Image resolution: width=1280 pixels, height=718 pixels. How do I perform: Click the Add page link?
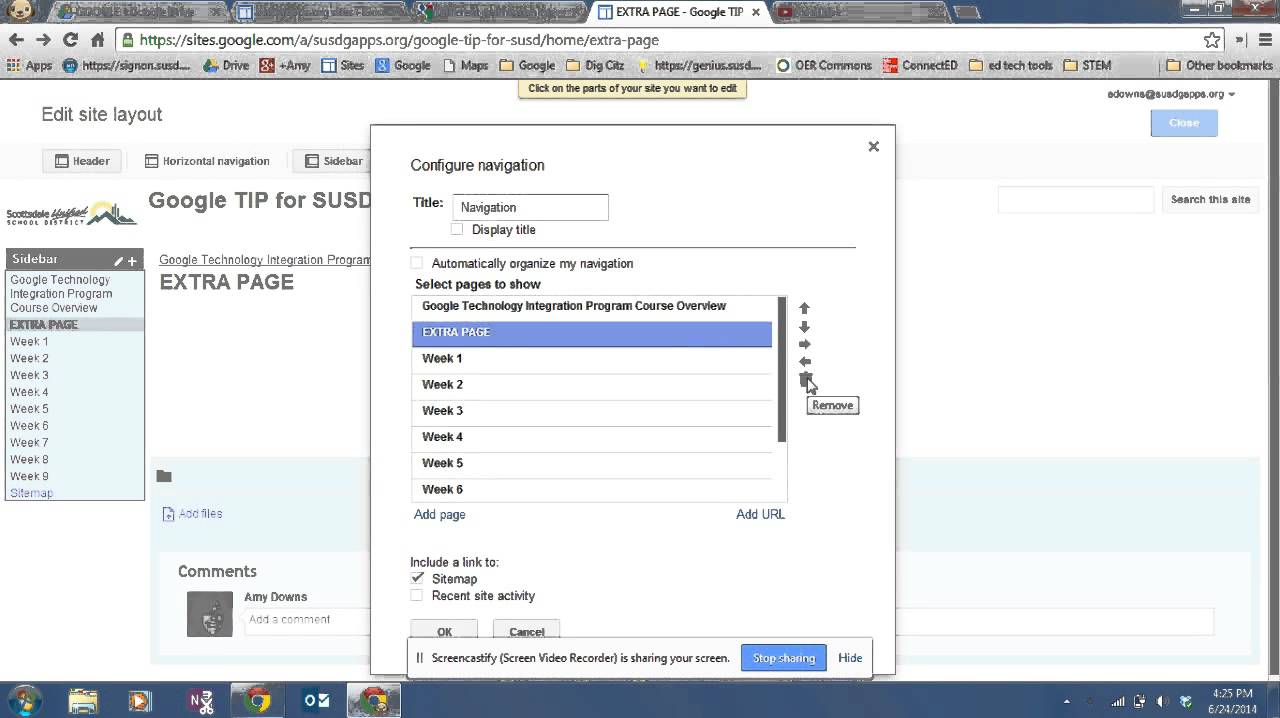(x=440, y=514)
